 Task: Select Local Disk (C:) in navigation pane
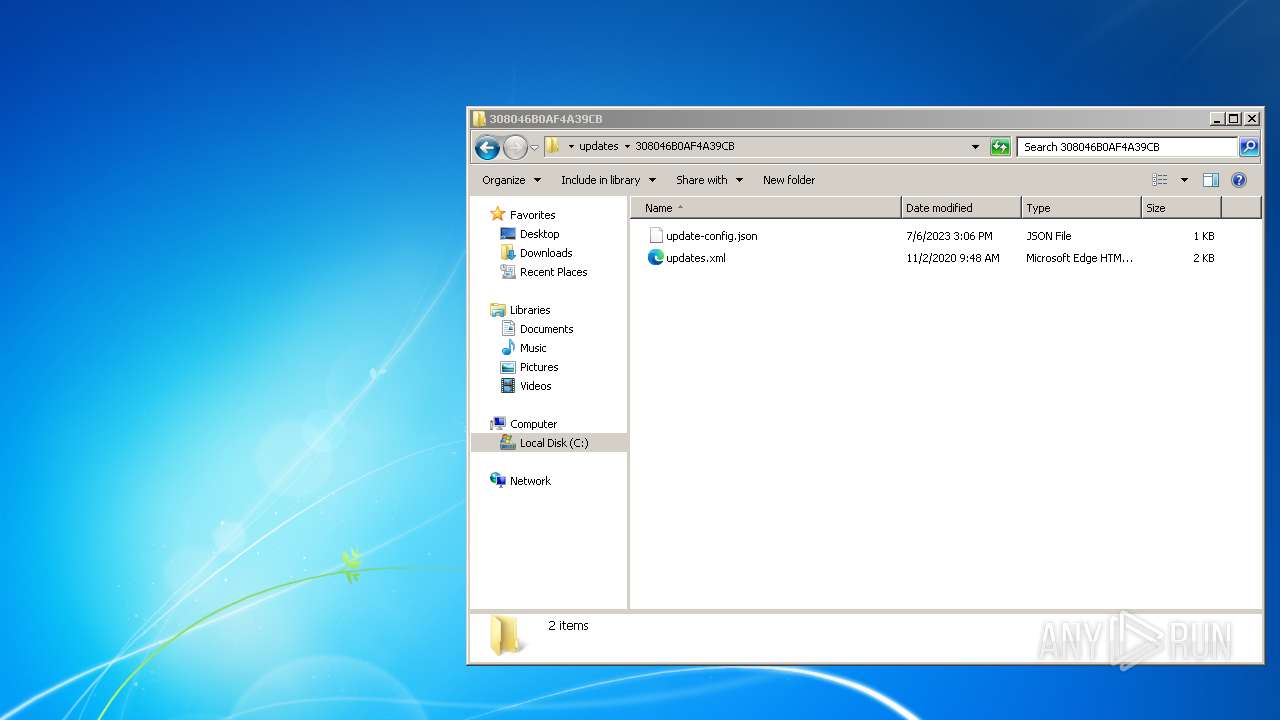click(x=553, y=443)
